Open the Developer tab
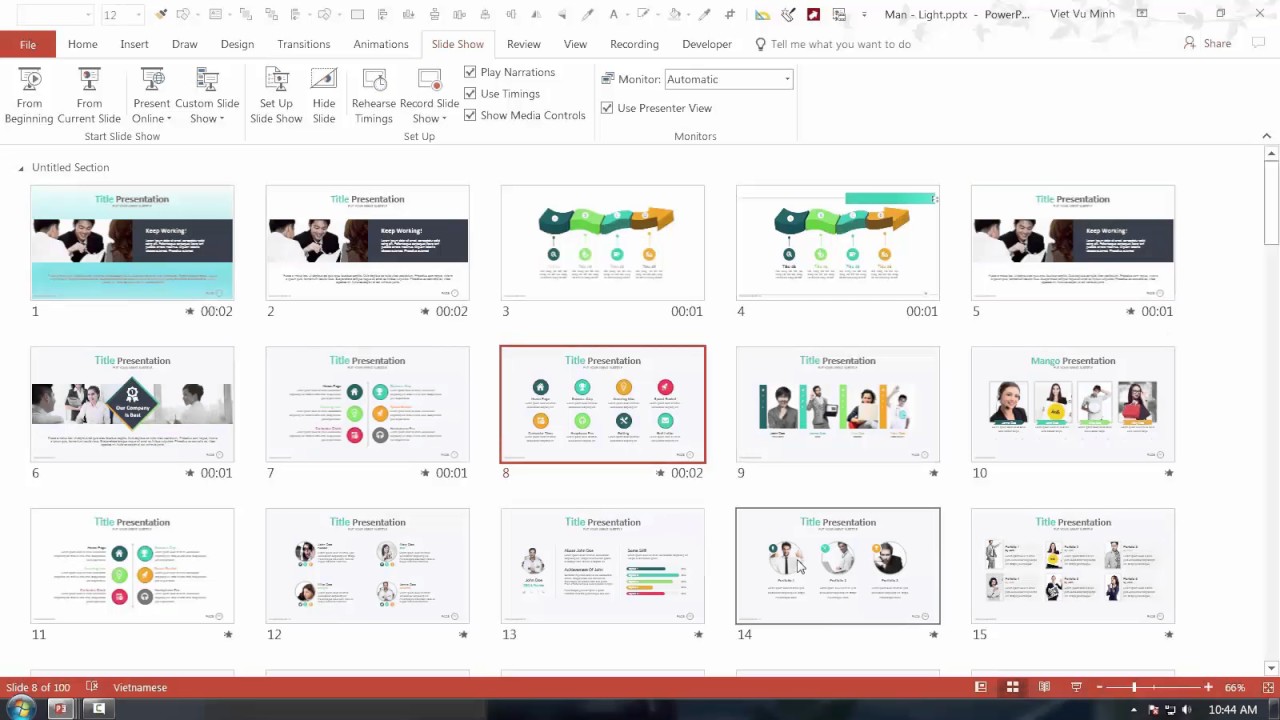Viewport: 1280px width, 720px height. coord(707,44)
